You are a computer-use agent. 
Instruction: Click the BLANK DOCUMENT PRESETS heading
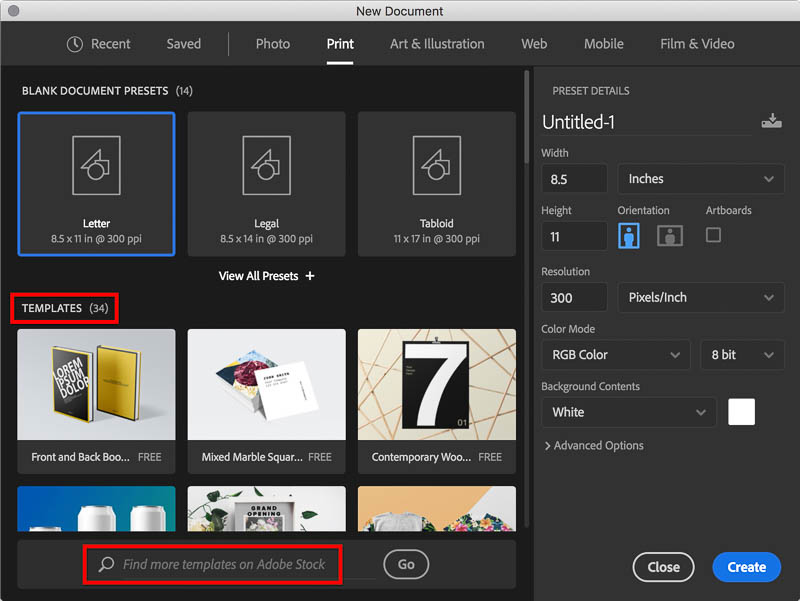click(x=95, y=91)
